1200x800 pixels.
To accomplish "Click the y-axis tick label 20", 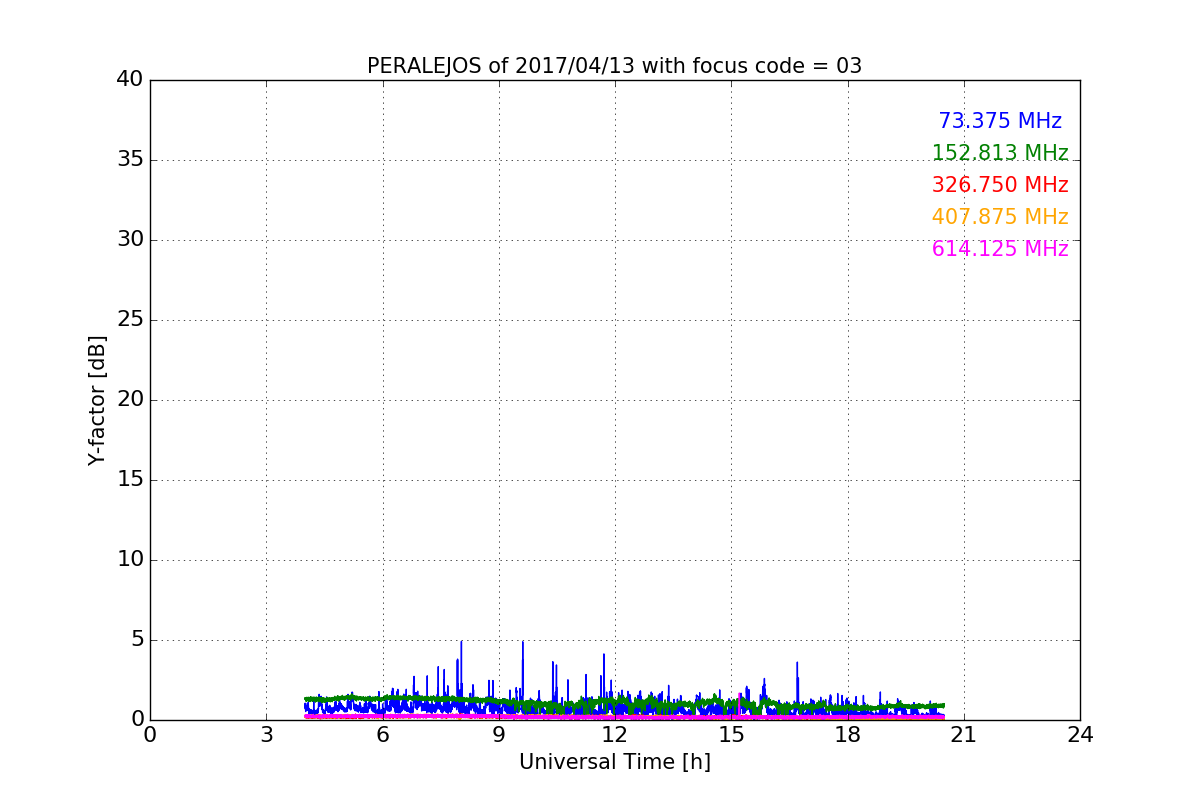I will click(130, 399).
